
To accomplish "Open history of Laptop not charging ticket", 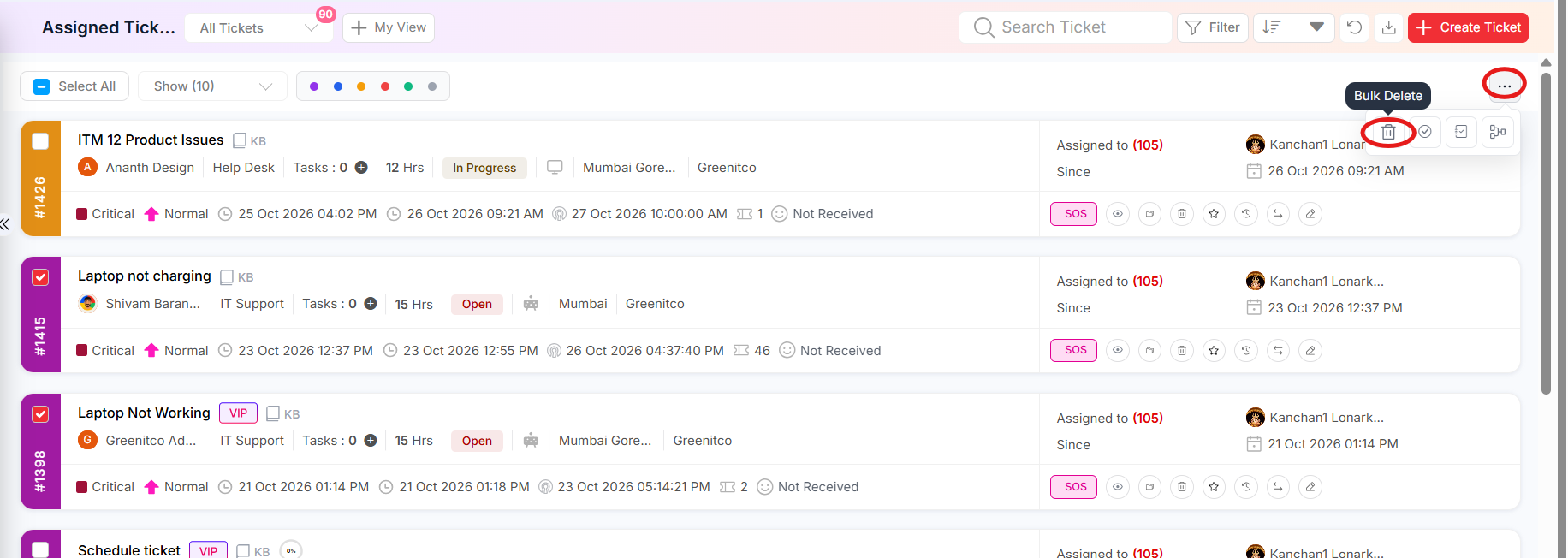I will coord(1246,350).
